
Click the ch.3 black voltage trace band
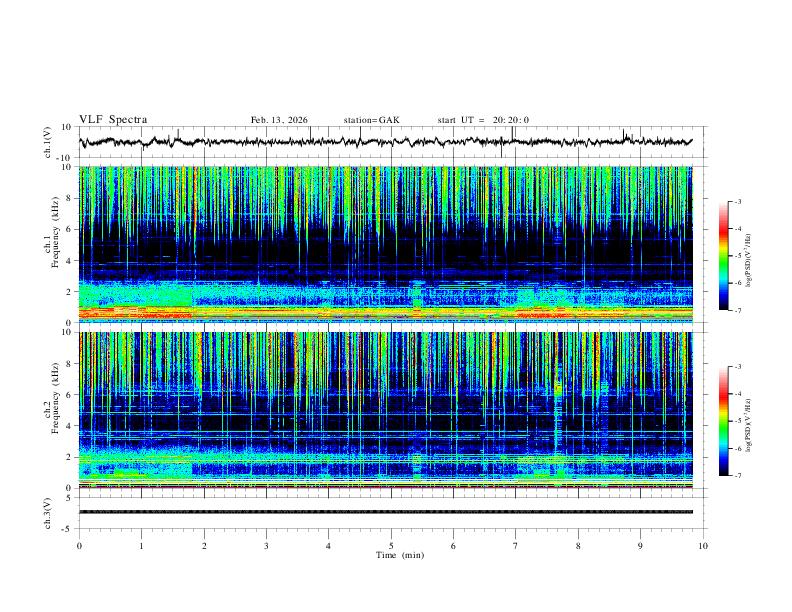[386, 512]
